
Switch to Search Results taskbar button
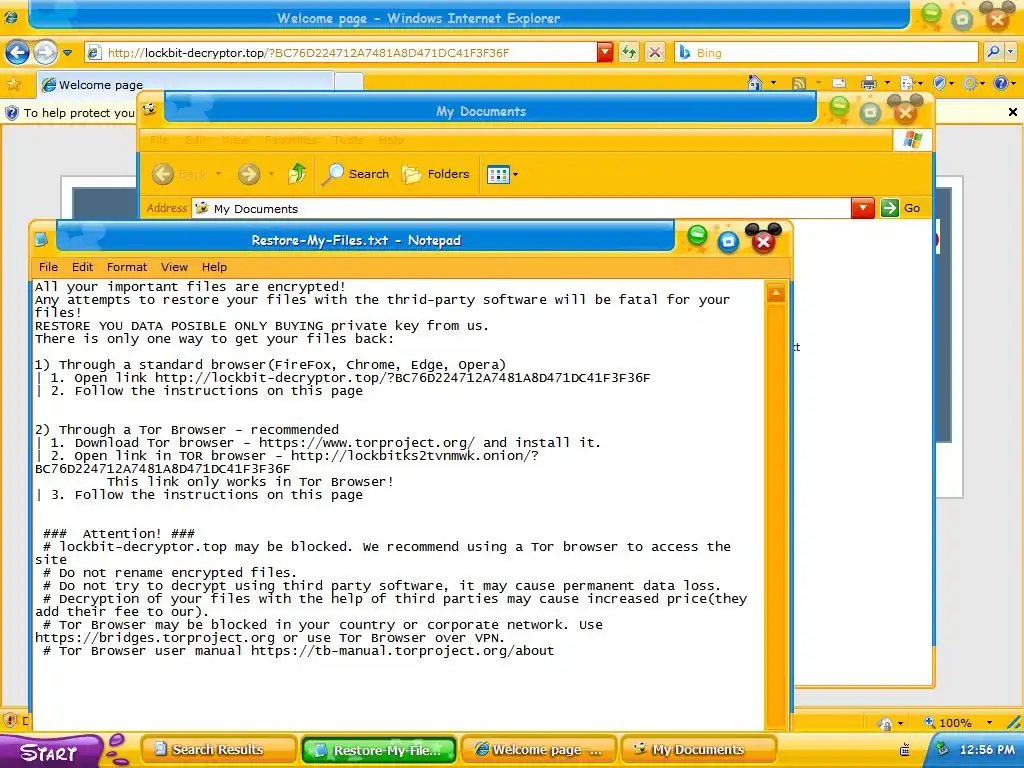[x=218, y=750]
